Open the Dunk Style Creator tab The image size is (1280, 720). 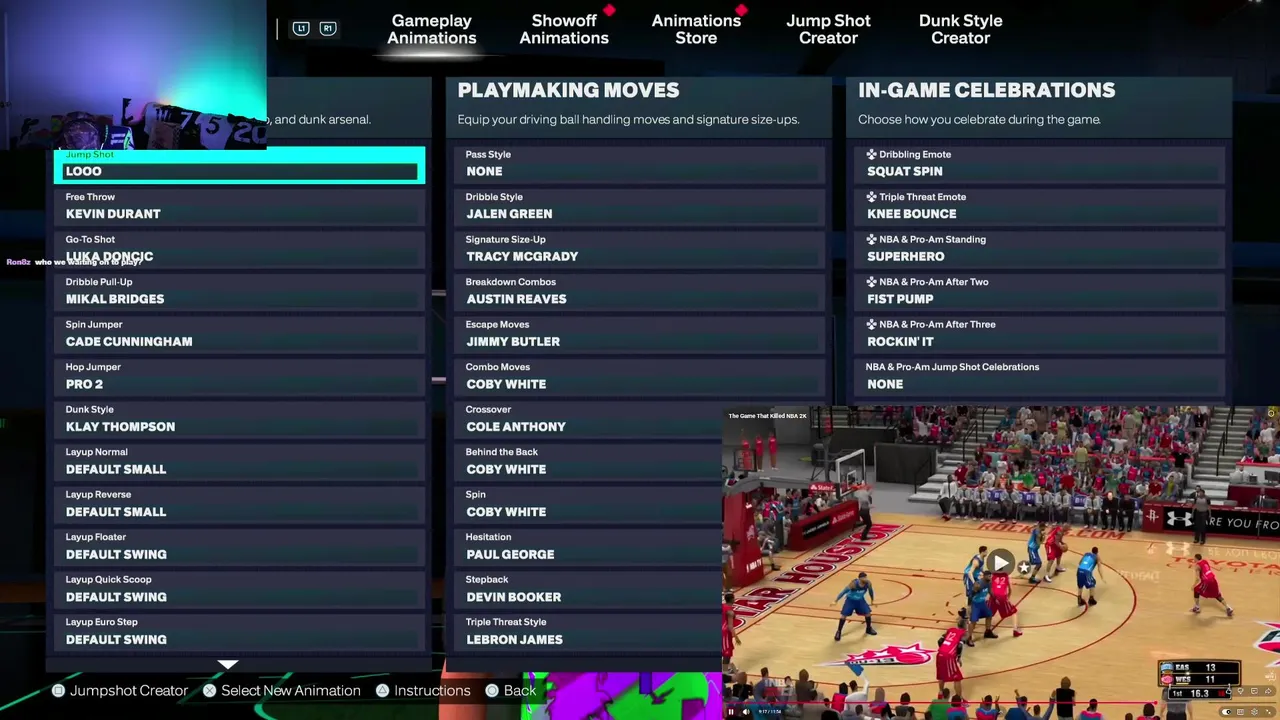click(x=961, y=29)
